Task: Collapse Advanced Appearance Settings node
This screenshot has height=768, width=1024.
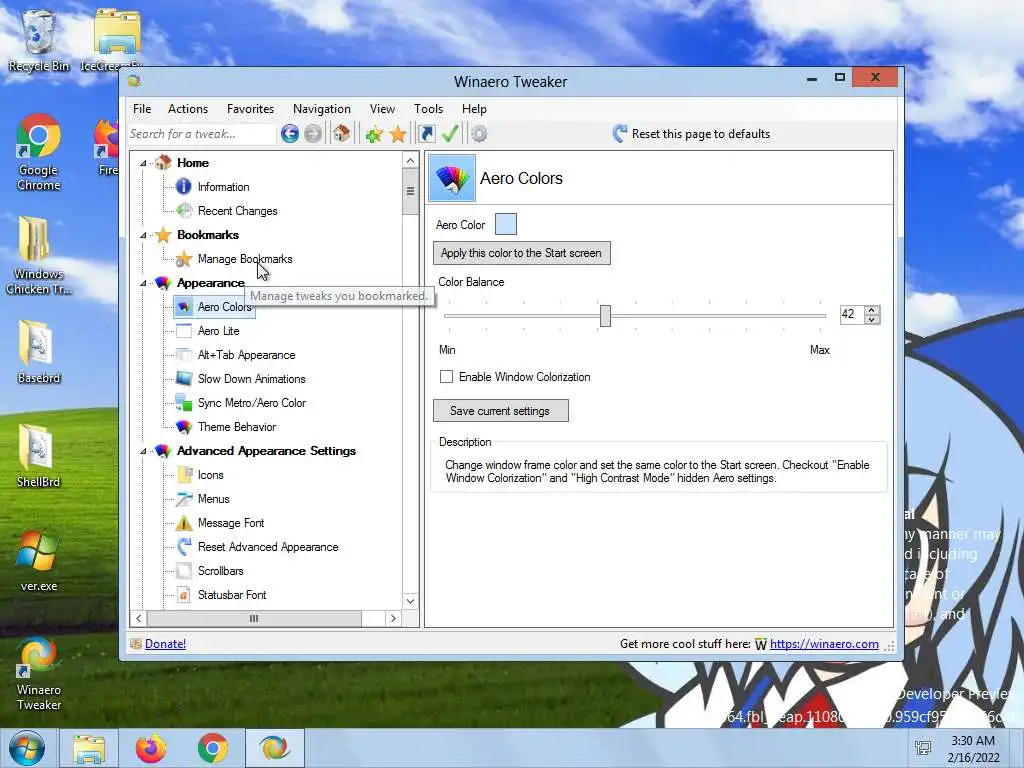Action: 143,451
